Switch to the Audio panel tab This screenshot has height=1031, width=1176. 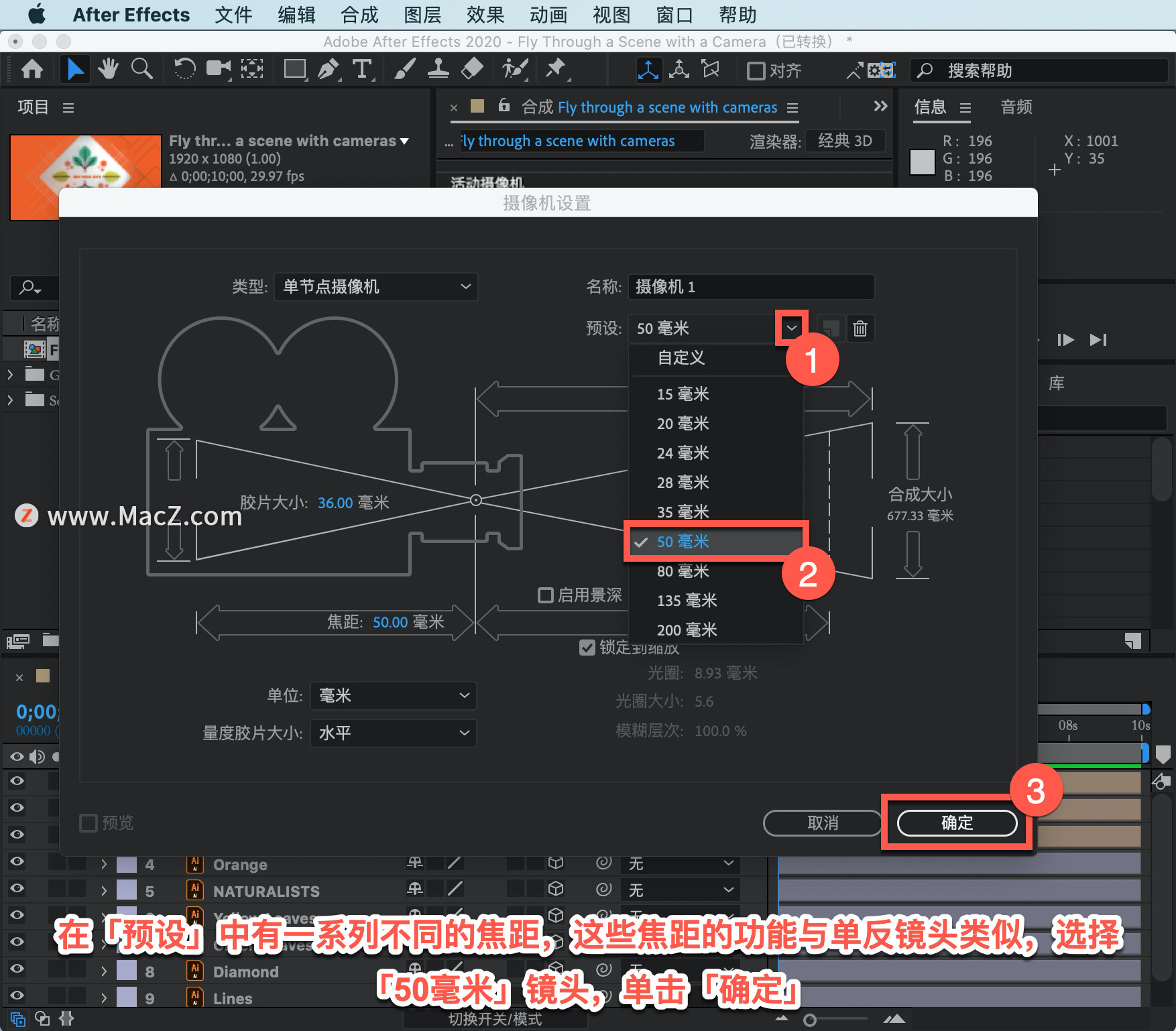pyautogui.click(x=1016, y=107)
